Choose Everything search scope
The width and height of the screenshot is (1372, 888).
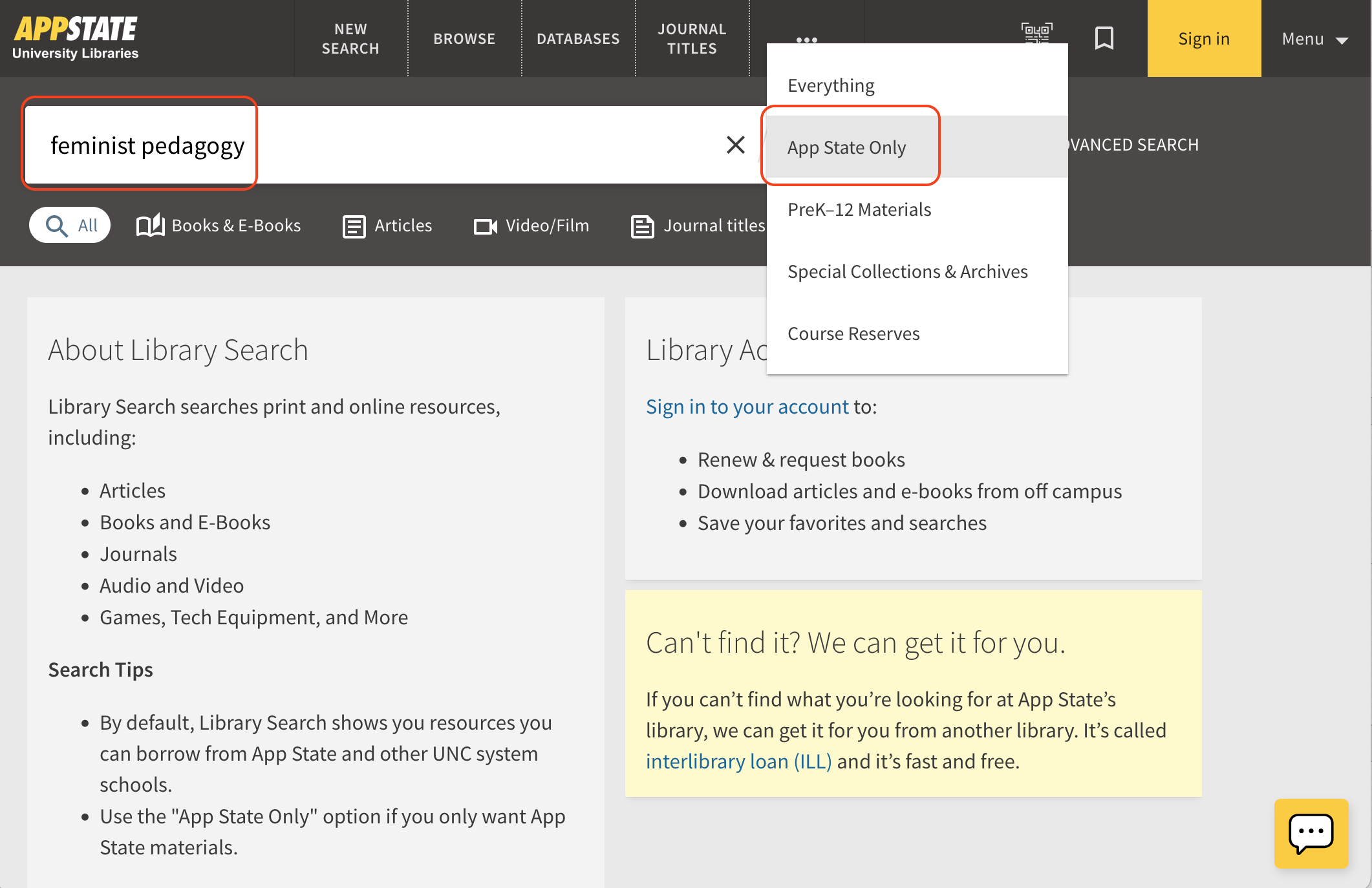tap(831, 85)
